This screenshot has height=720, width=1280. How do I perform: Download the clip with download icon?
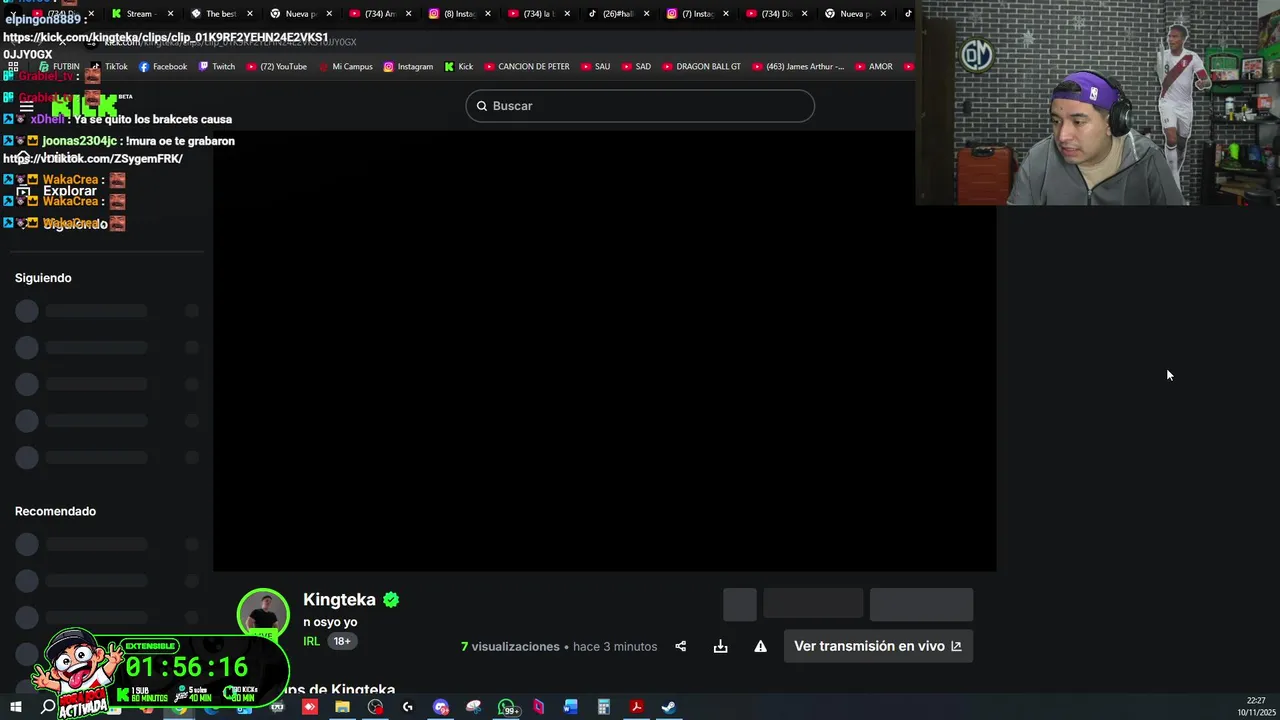(x=720, y=646)
